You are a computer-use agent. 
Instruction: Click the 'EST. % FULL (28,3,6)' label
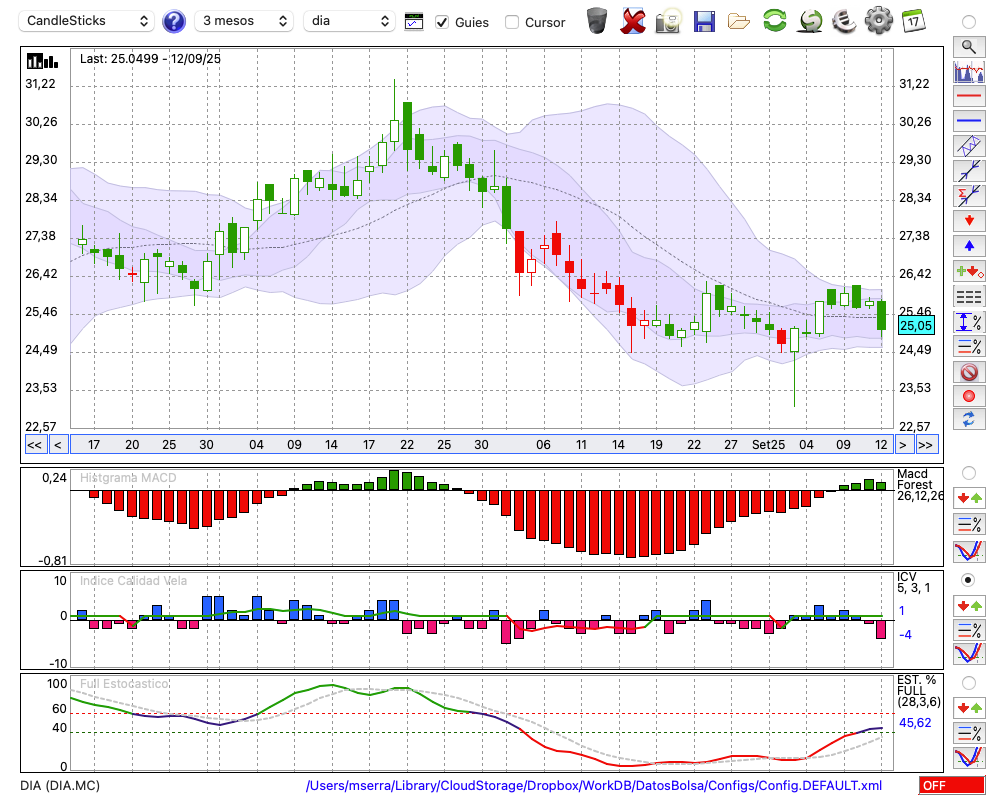[919, 691]
